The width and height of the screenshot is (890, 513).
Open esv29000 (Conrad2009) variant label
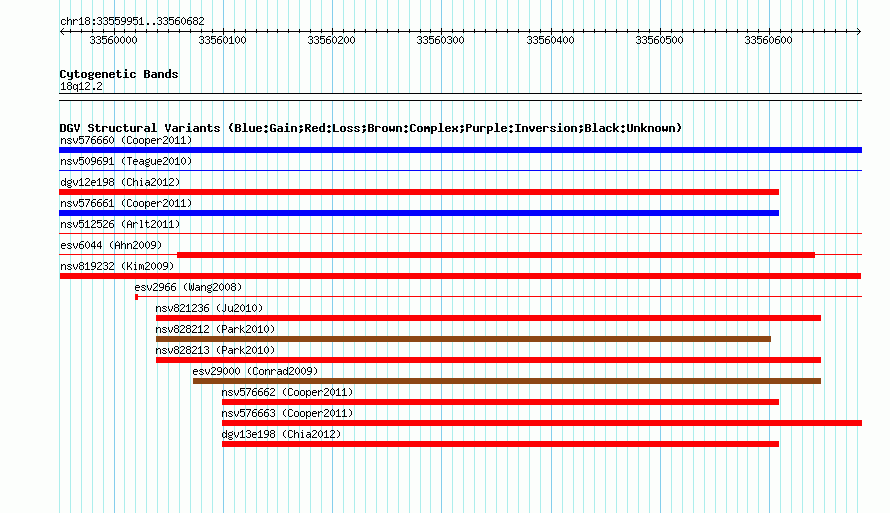point(255,371)
